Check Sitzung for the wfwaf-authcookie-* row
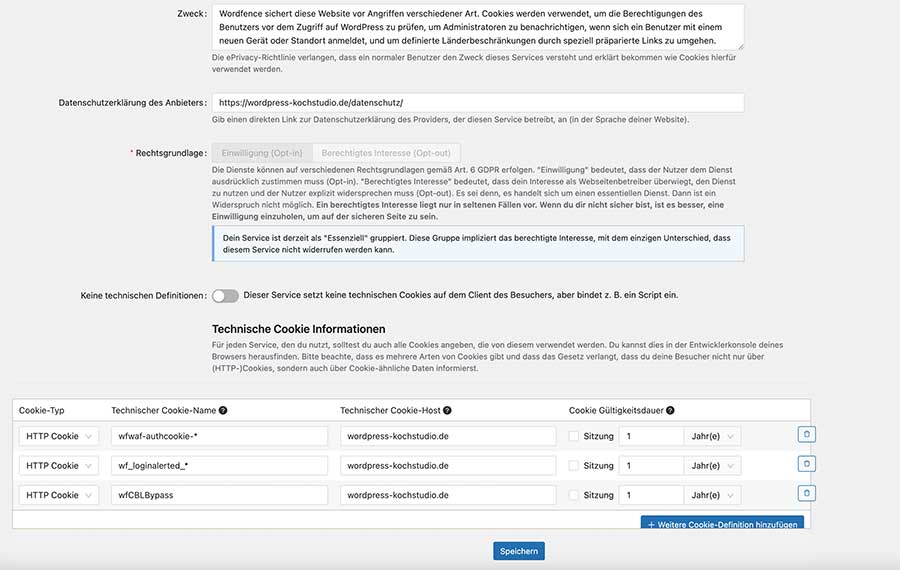Screen dimensions: 900x570 (x=574, y=437)
